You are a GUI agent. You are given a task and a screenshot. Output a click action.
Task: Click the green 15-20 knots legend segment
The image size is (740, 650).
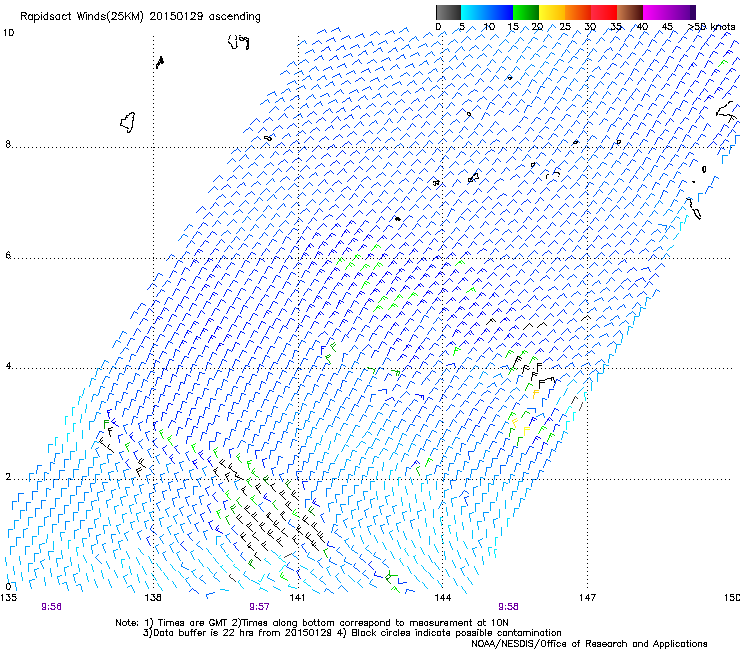coord(526,12)
